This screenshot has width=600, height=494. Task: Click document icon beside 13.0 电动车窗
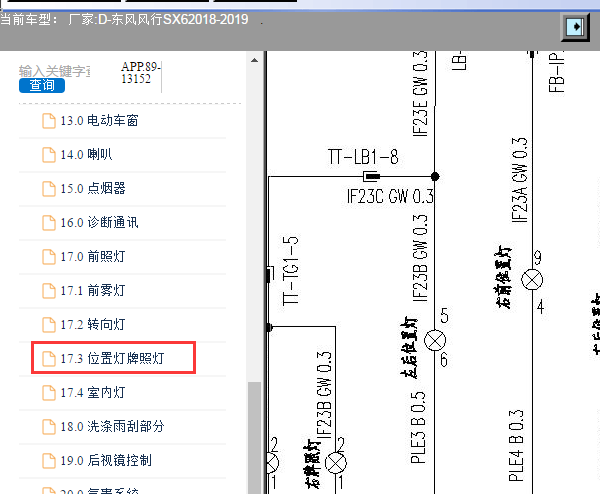[x=49, y=121]
